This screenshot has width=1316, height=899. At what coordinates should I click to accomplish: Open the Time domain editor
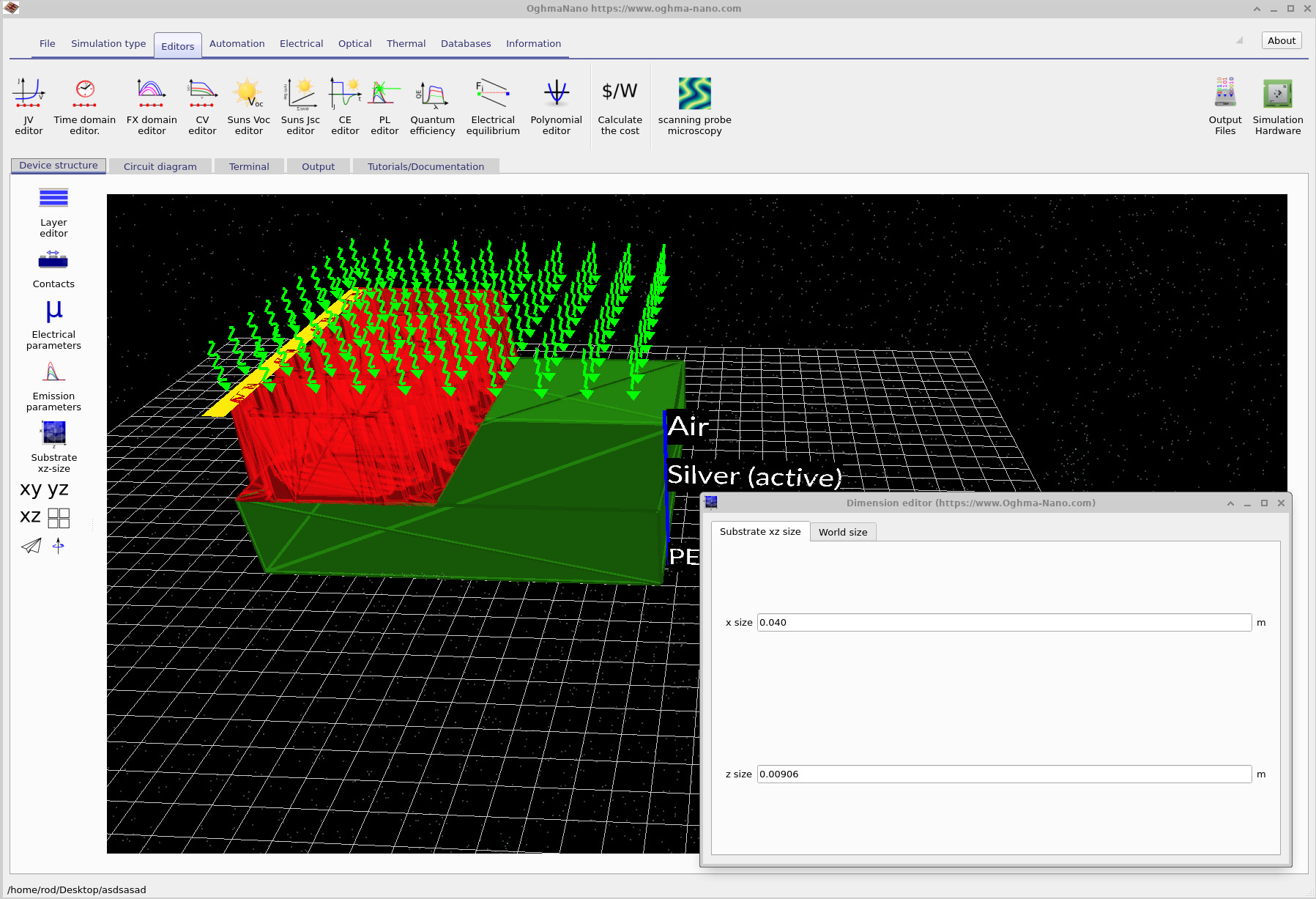[x=83, y=104]
